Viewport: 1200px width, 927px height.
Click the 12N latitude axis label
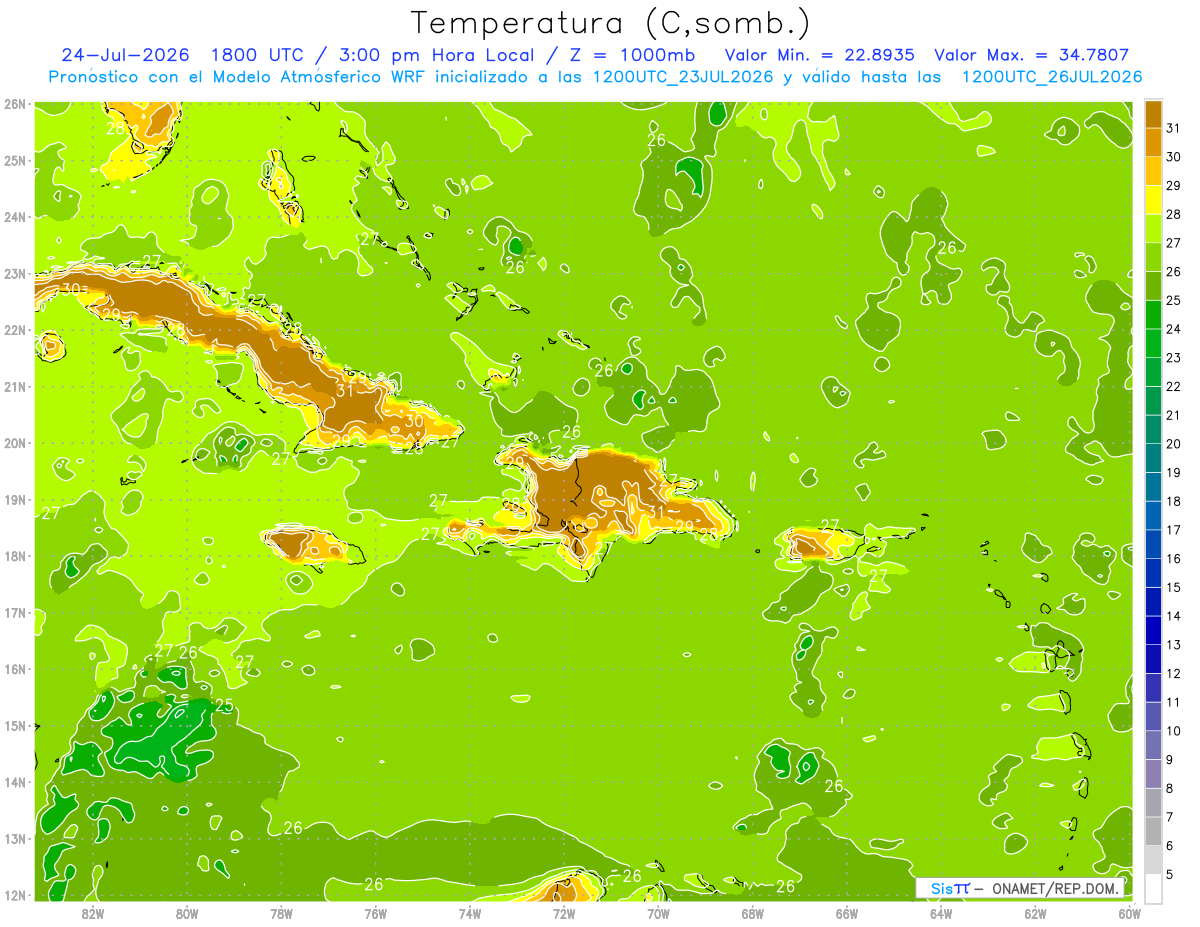pos(16,895)
